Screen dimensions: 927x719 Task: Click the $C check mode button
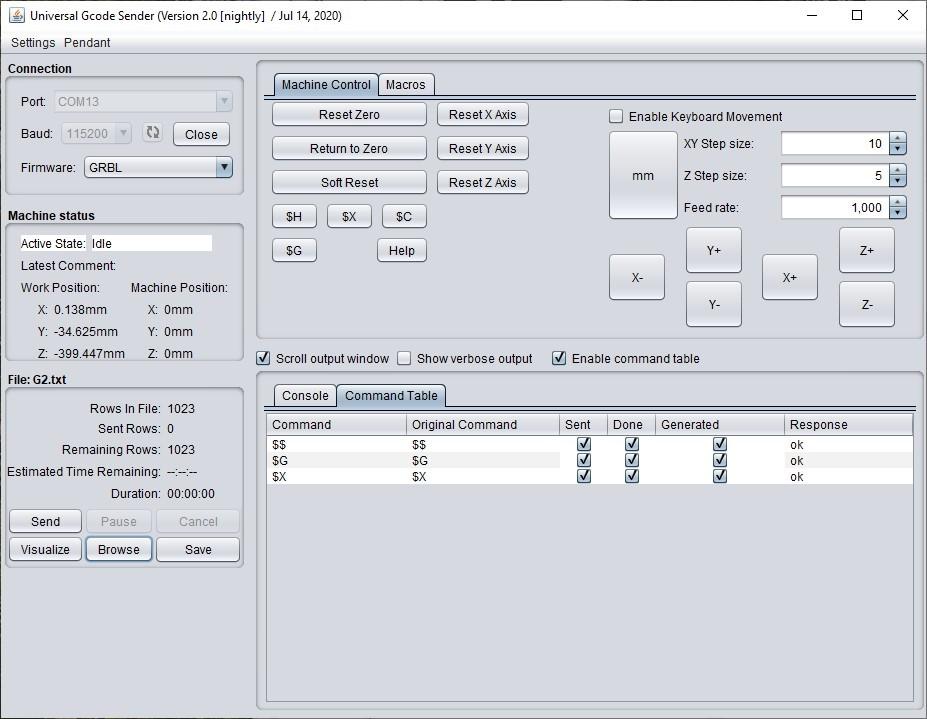[x=404, y=216]
